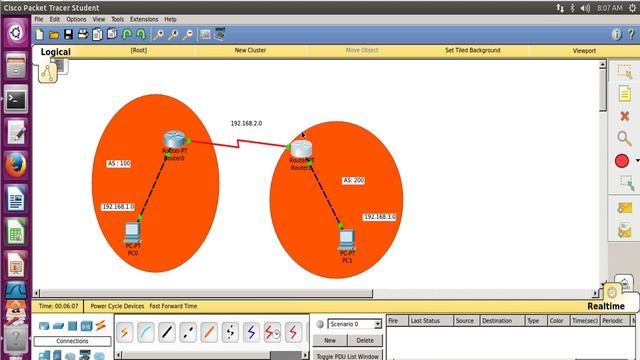Click Set Tiled Background
640x360 pixels.
[x=473, y=50]
